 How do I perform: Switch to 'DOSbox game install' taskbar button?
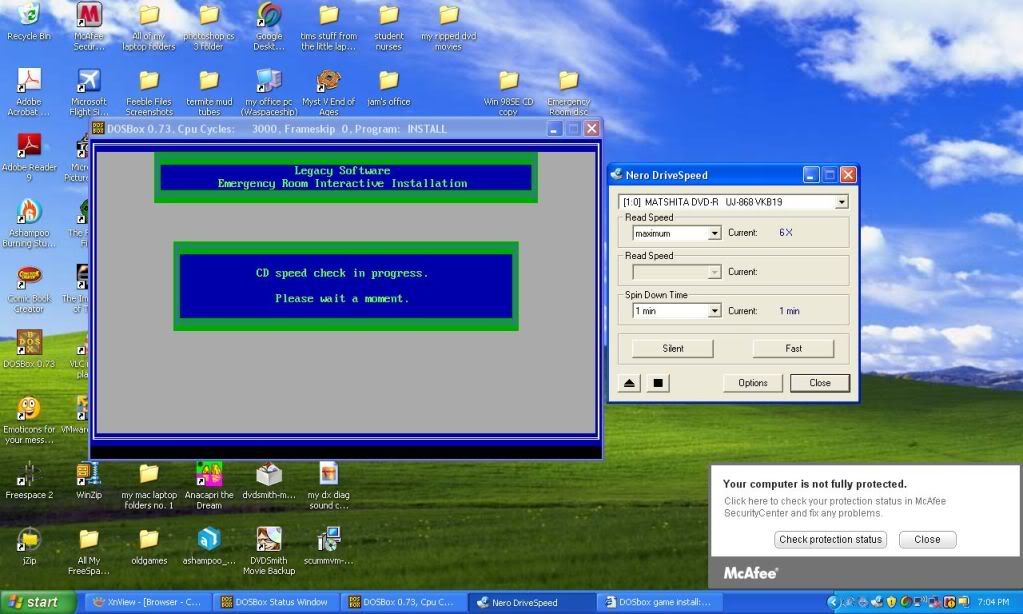point(659,602)
